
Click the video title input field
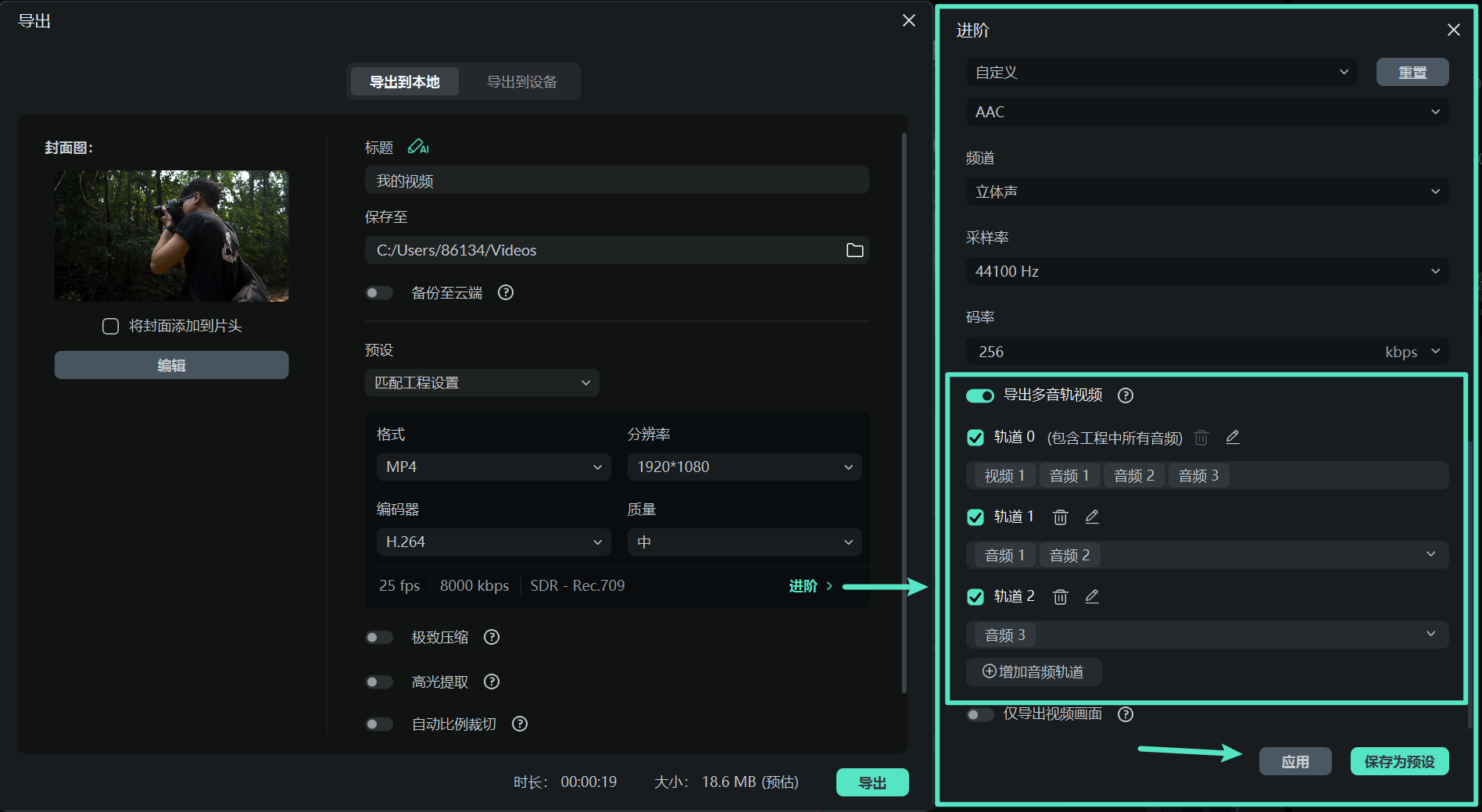point(616,180)
